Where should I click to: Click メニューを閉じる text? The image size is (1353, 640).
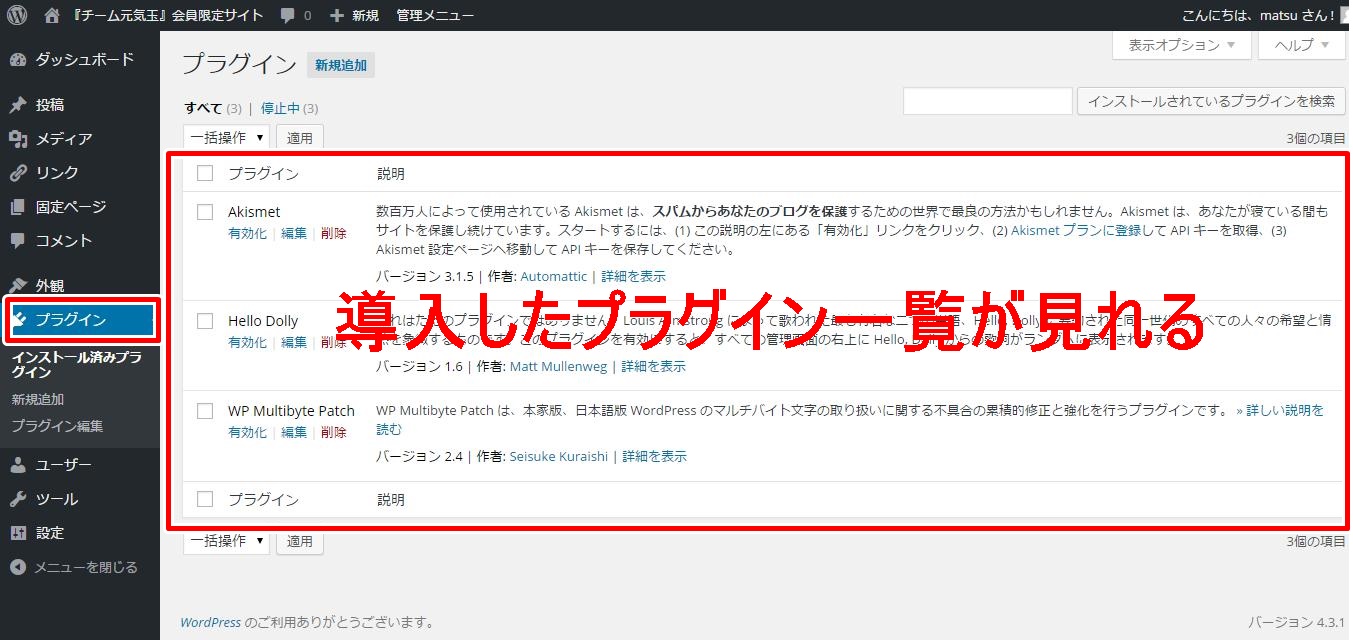point(86,567)
